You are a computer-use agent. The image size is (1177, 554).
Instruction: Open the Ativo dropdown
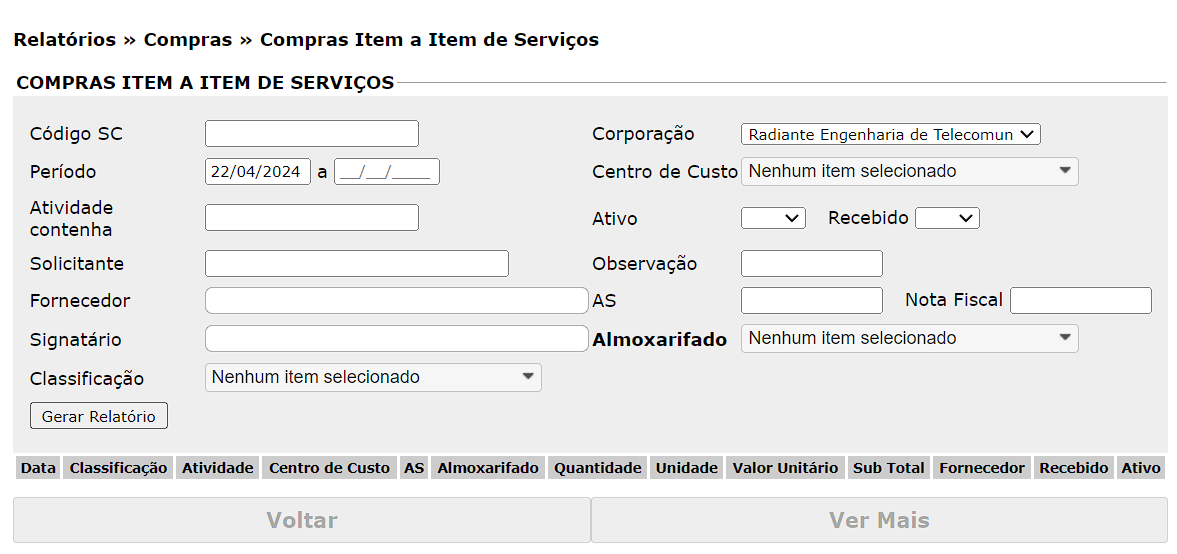tap(772, 218)
